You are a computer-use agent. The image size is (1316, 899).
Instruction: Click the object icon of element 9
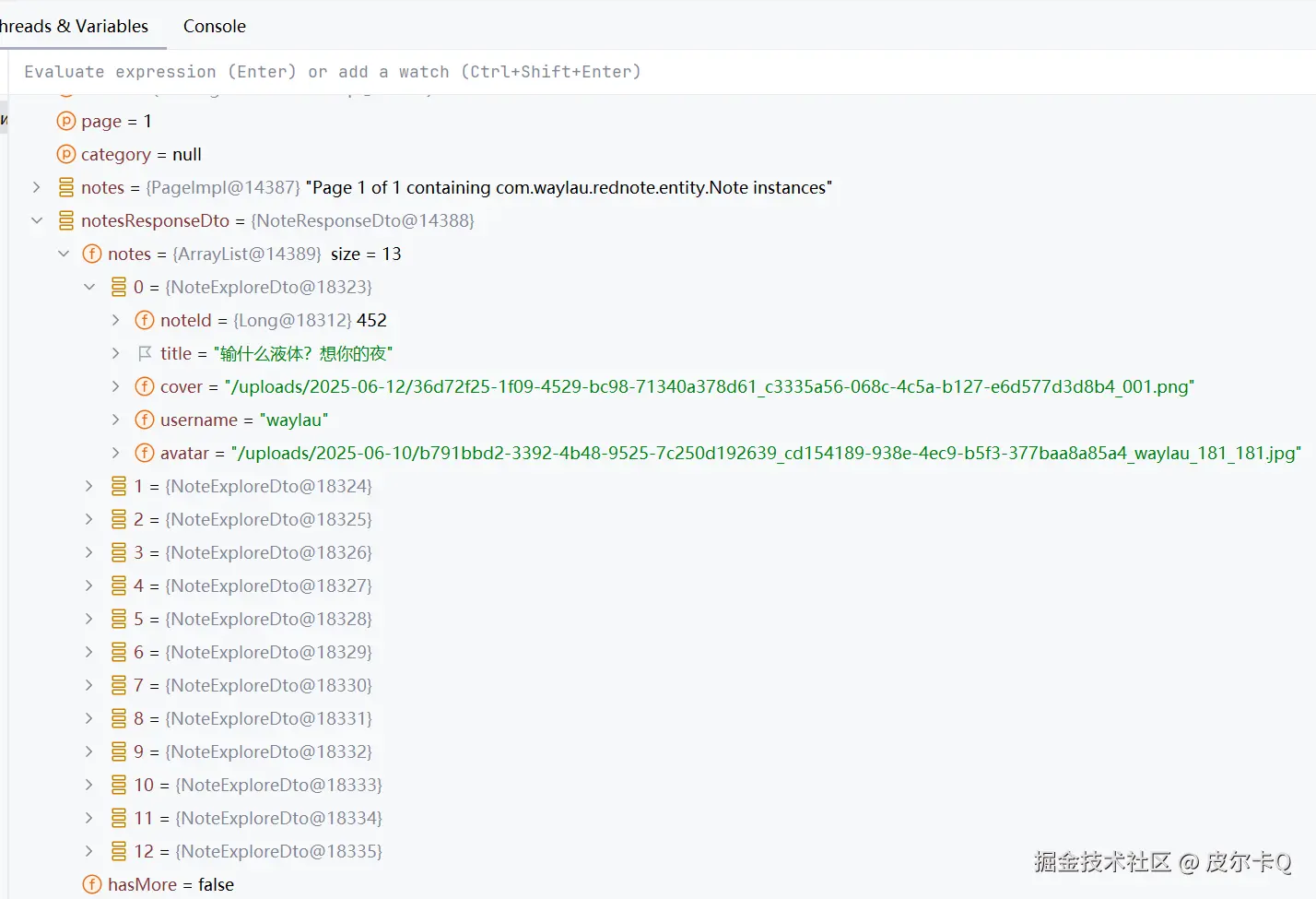[119, 751]
